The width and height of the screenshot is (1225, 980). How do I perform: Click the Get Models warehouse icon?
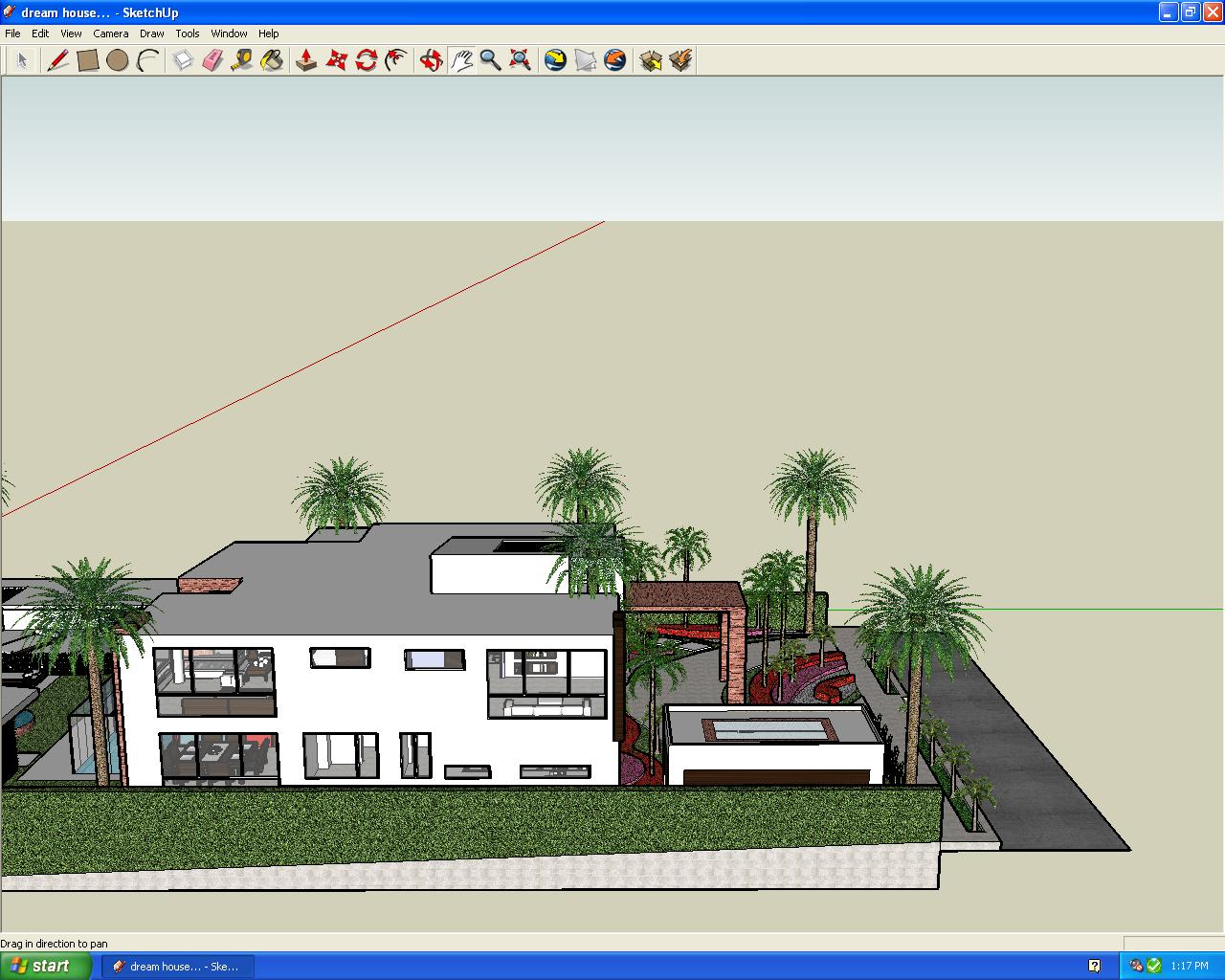[x=653, y=59]
